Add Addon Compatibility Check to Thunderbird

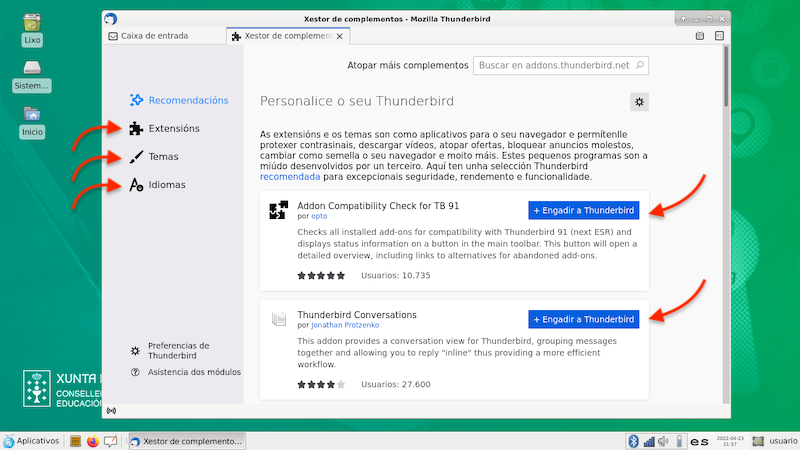[583, 210]
